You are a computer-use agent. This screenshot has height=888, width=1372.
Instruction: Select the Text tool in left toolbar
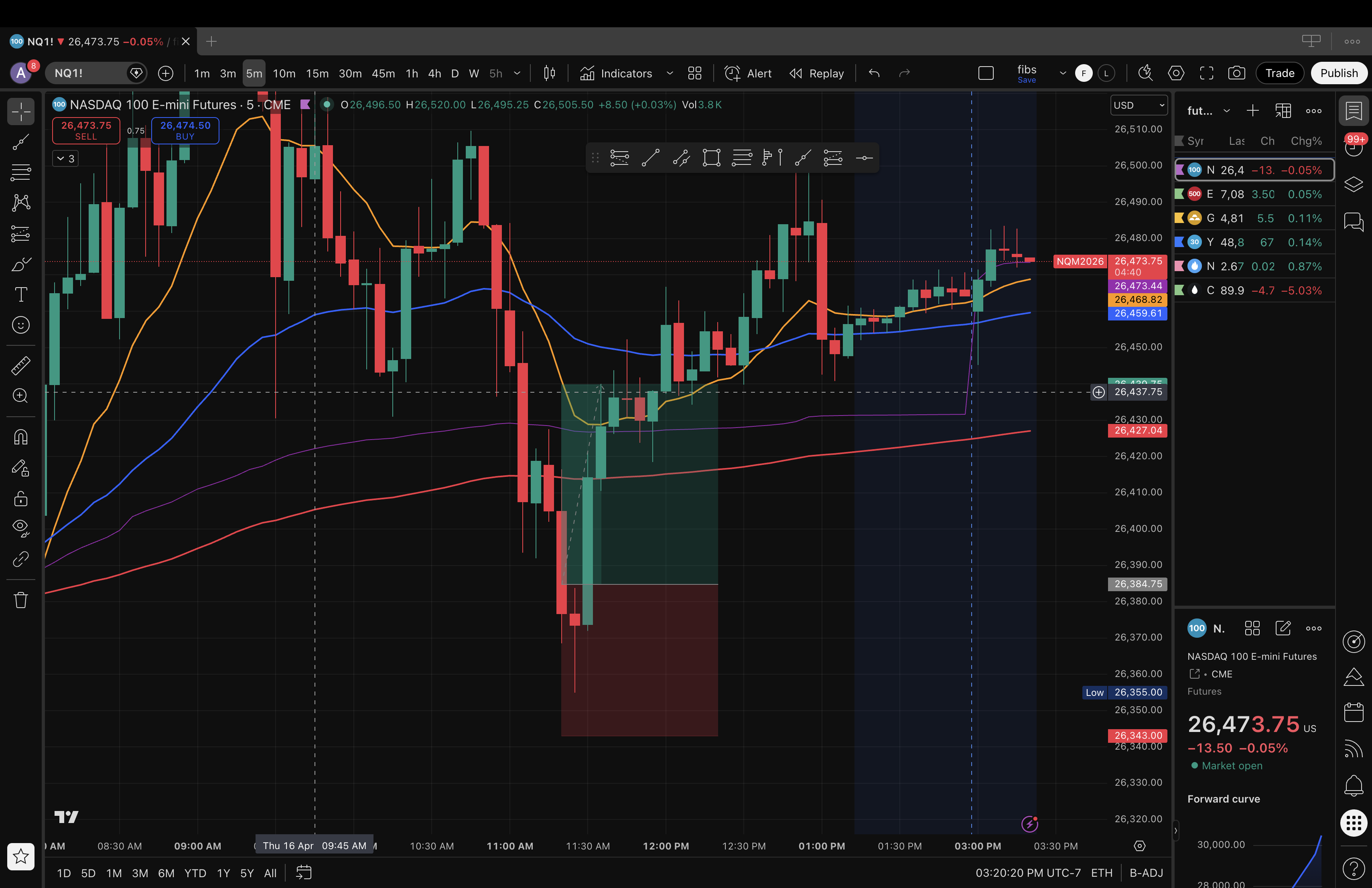click(21, 294)
